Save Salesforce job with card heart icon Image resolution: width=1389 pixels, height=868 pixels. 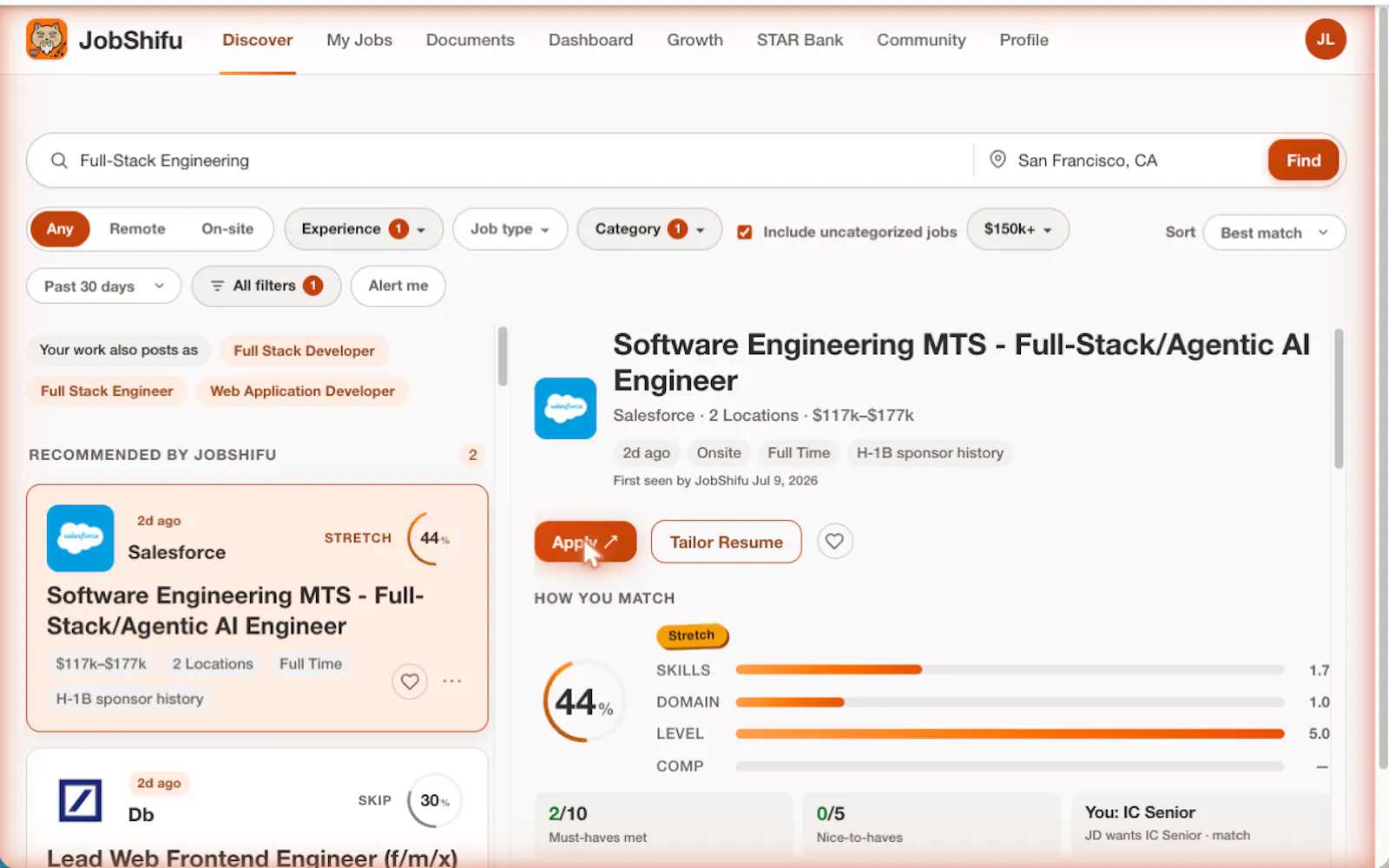410,681
